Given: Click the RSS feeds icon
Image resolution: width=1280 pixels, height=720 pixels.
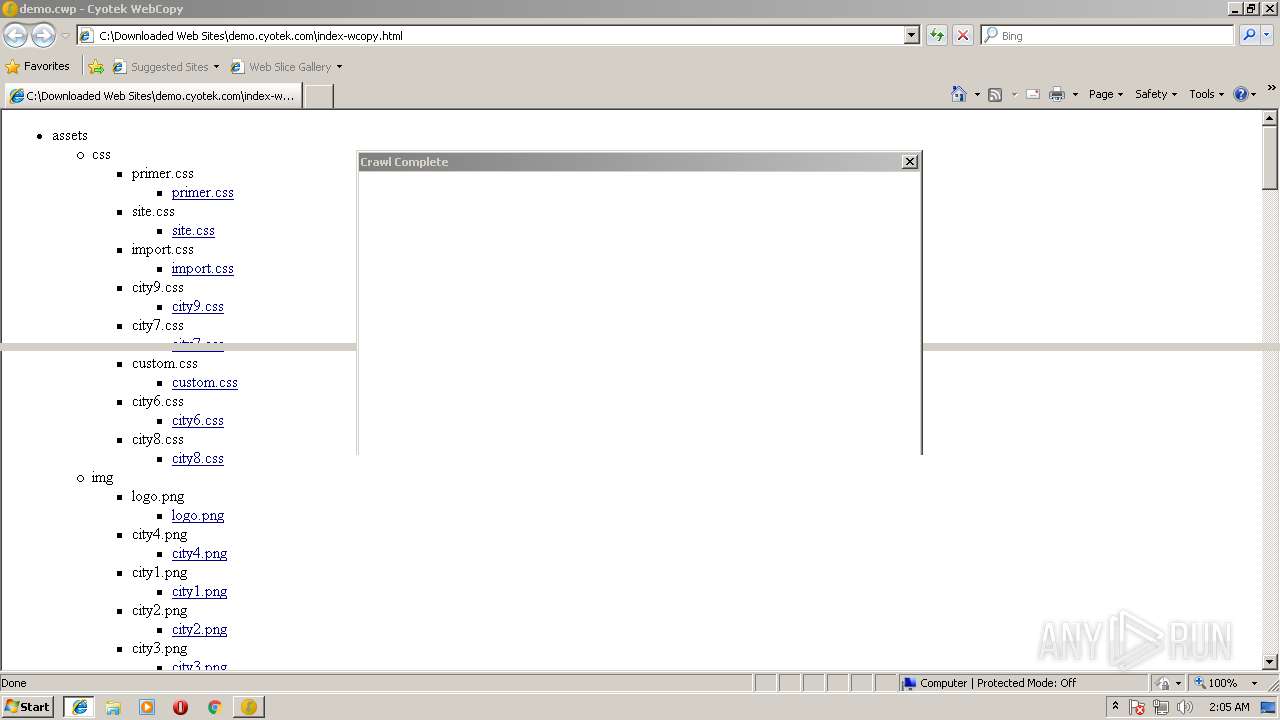Looking at the screenshot, I should click(x=995, y=94).
